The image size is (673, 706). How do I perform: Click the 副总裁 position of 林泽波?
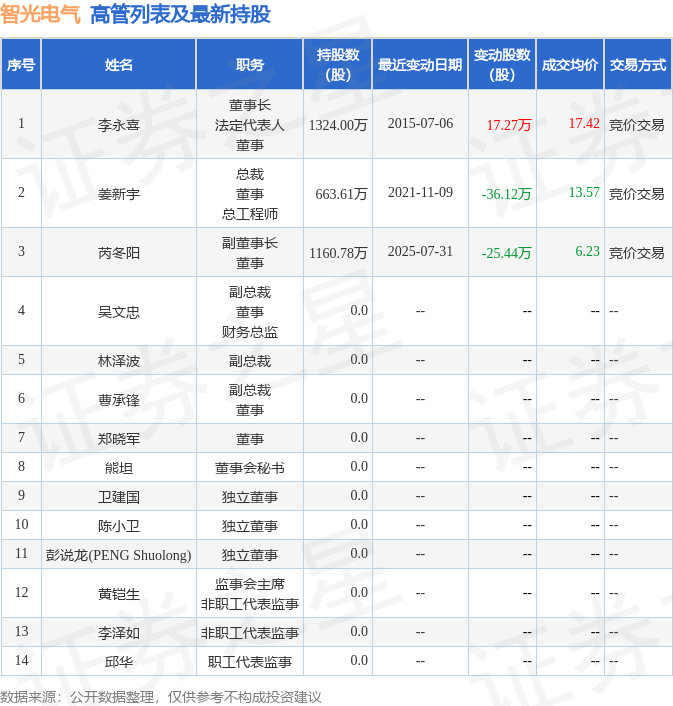(250, 361)
